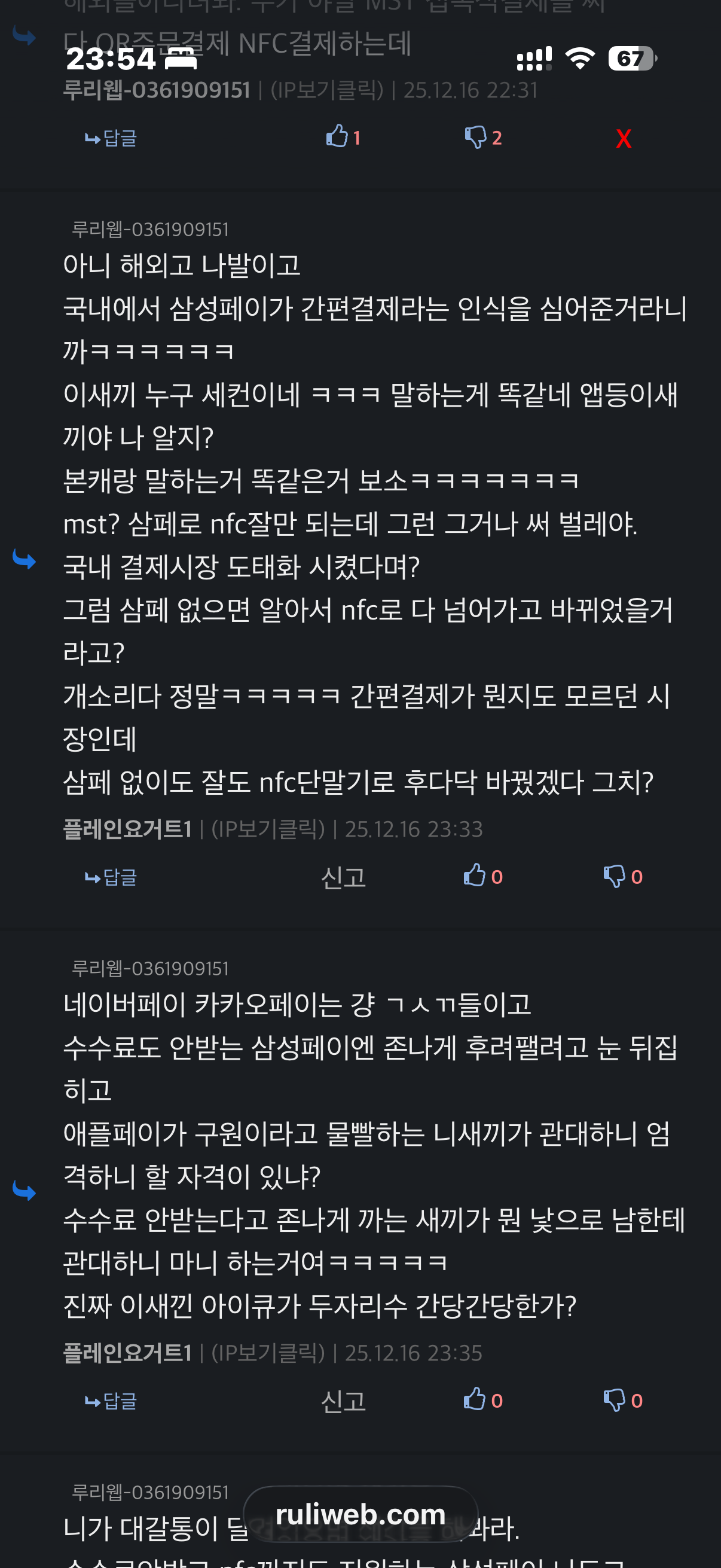Screen dimensions: 721x1568
Task: Thumbs down the 23:33 comment
Action: pyautogui.click(x=623, y=876)
